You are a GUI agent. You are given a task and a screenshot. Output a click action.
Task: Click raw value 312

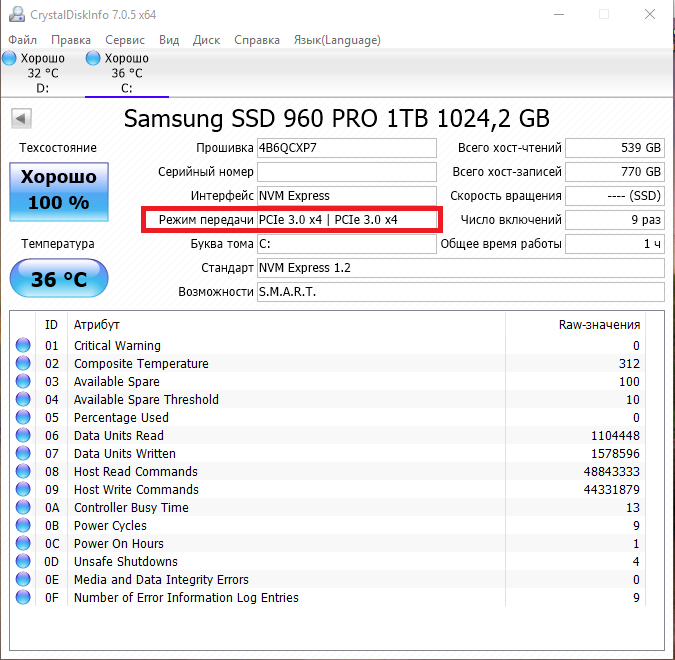pos(629,363)
